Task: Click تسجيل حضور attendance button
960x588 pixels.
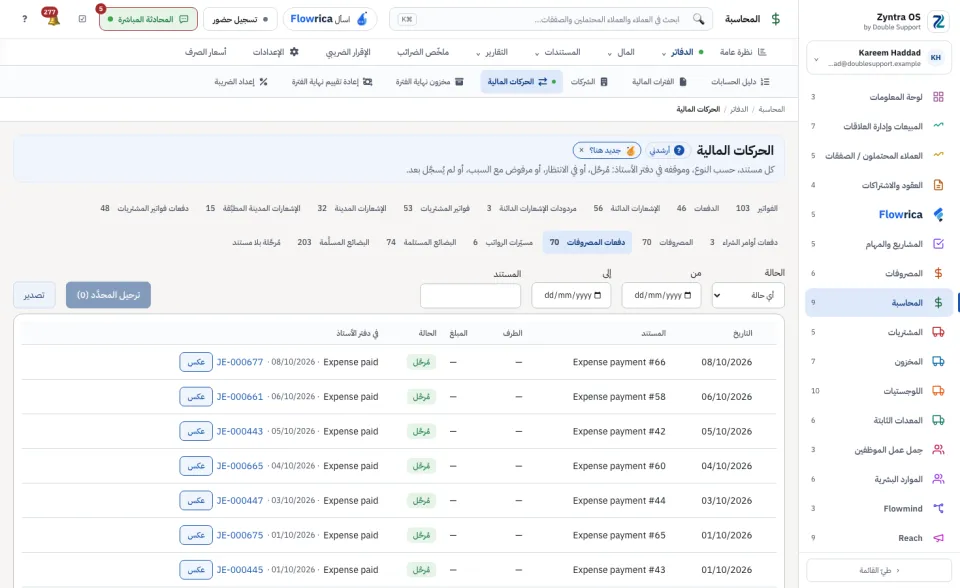Action: pos(240,19)
